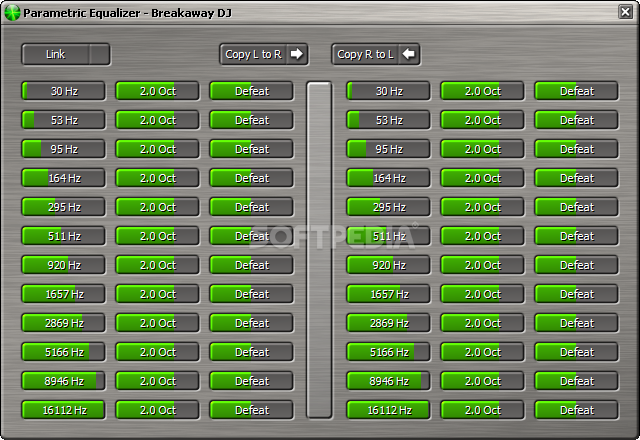Adjust right channel 2869 Hz frequency slider
640x440 pixels.
(x=388, y=323)
